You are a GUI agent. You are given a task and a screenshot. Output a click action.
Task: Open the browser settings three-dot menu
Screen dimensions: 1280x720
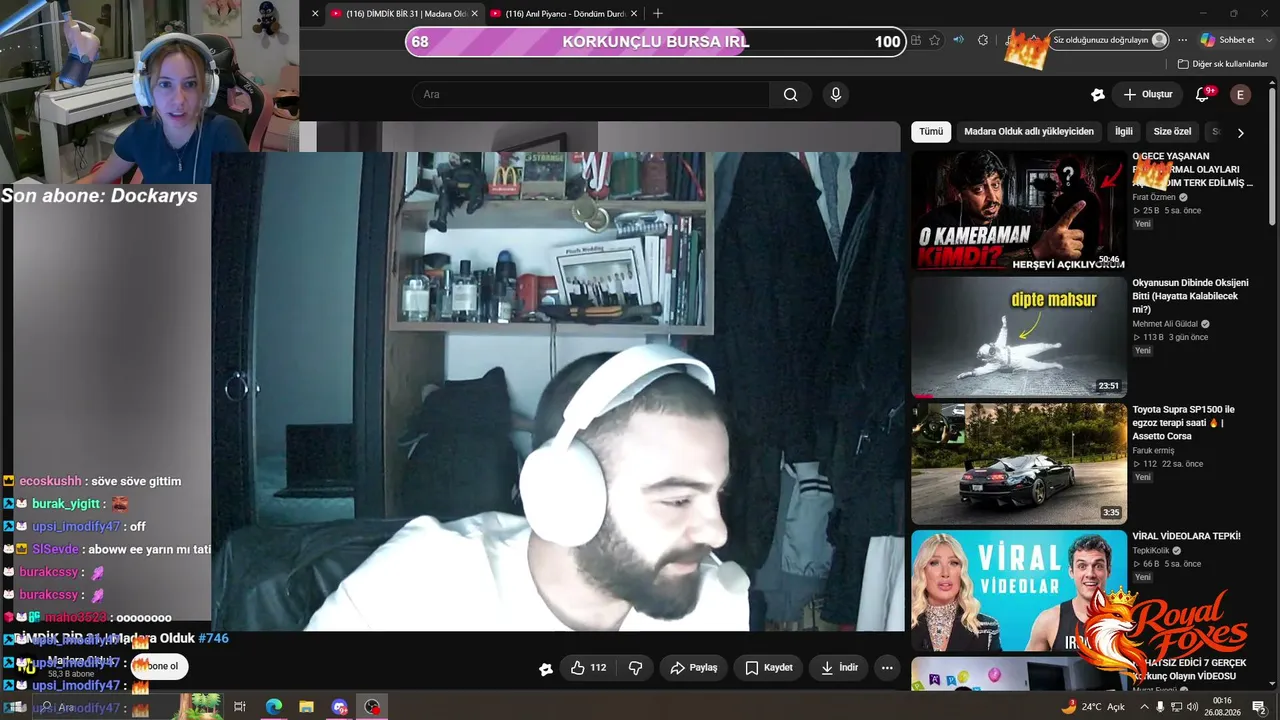coord(1183,40)
